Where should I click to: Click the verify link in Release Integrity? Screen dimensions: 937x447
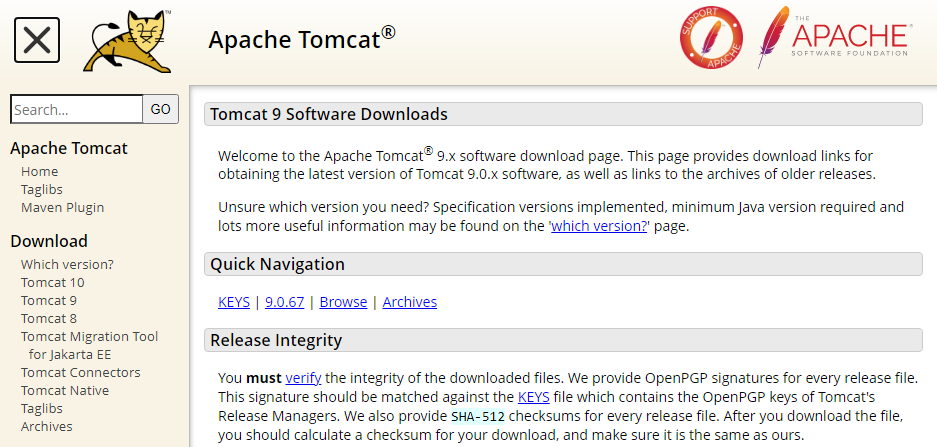304,378
